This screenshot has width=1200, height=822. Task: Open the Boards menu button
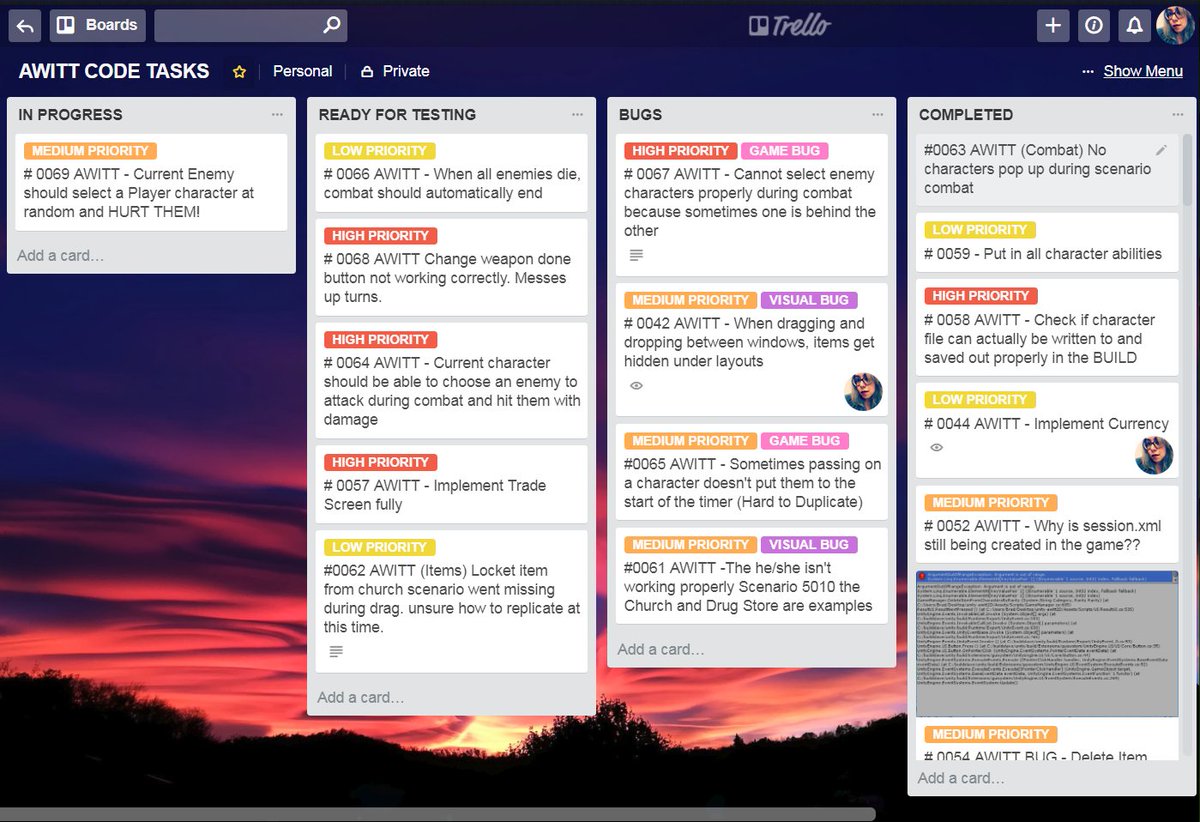pos(97,25)
